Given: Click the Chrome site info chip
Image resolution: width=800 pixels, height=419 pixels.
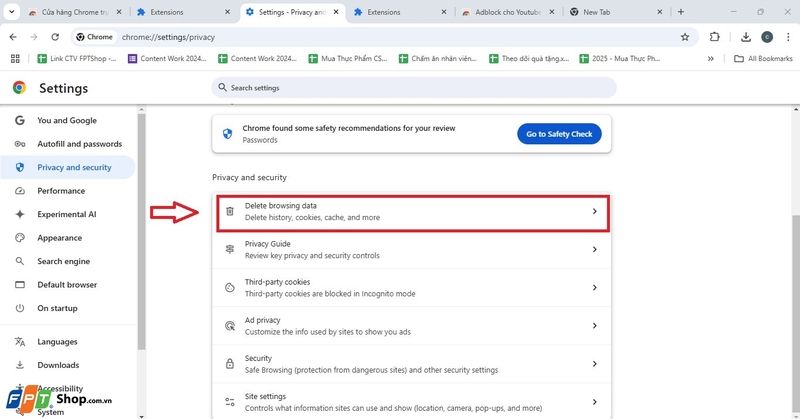Looking at the screenshot, I should point(95,37).
